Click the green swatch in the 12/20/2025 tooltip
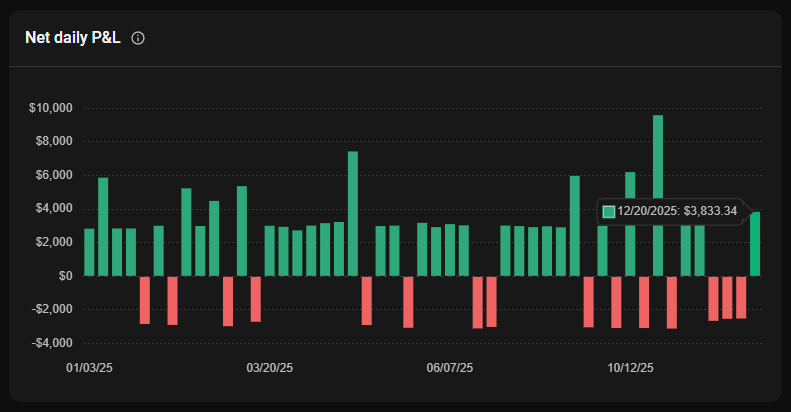The width and height of the screenshot is (791, 412). coord(609,211)
